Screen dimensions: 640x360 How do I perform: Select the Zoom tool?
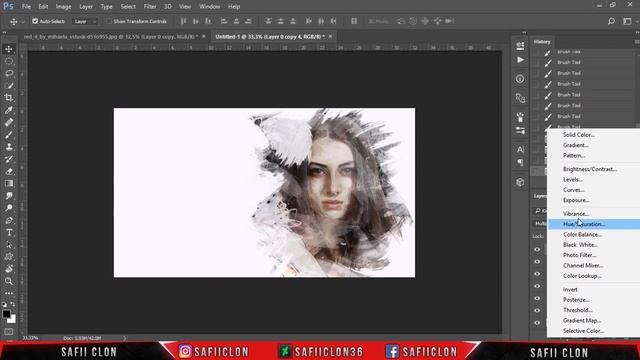click(9, 281)
